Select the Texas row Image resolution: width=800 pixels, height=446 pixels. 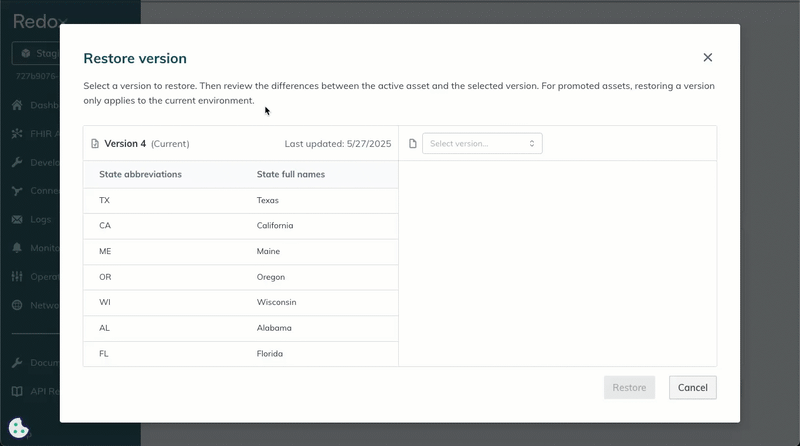[240, 200]
